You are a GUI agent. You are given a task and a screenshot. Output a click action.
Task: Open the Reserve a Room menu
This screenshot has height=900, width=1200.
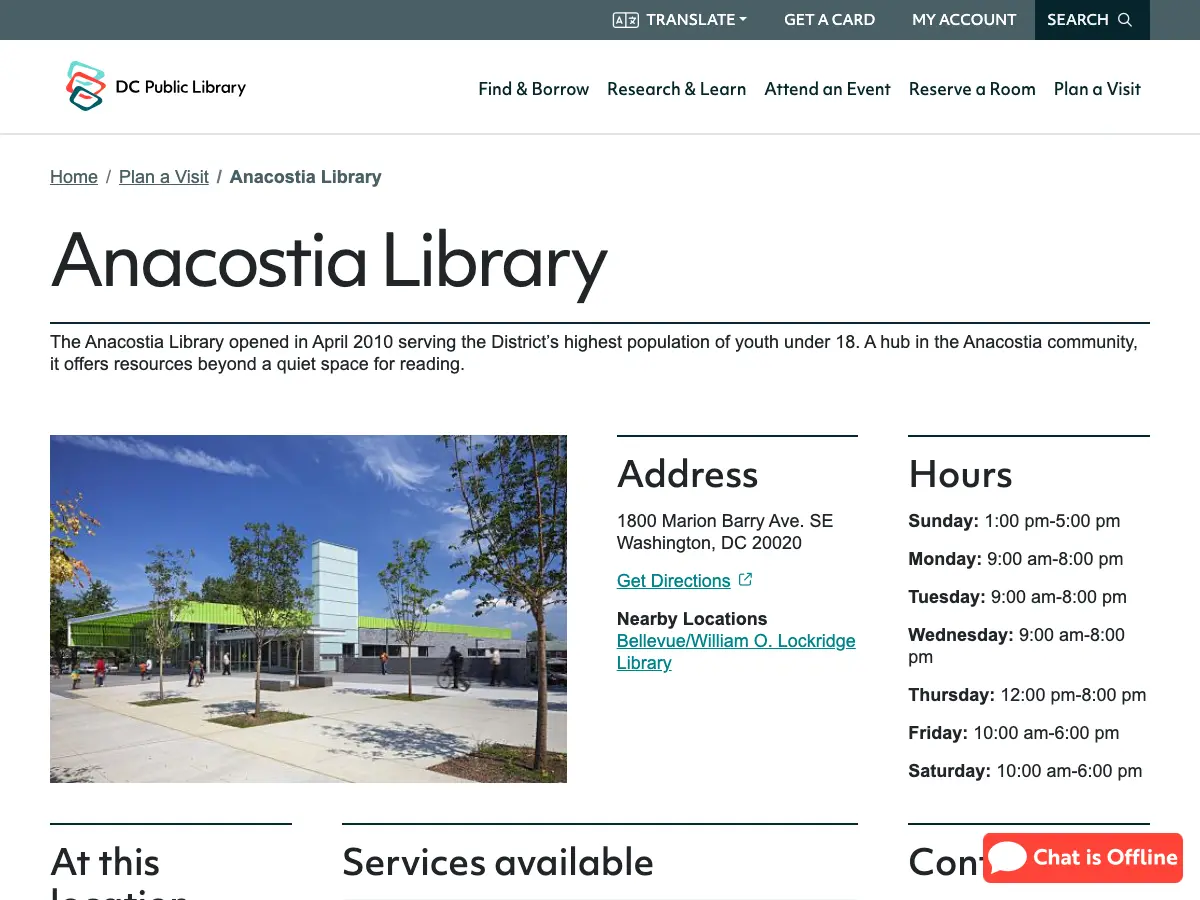972,89
